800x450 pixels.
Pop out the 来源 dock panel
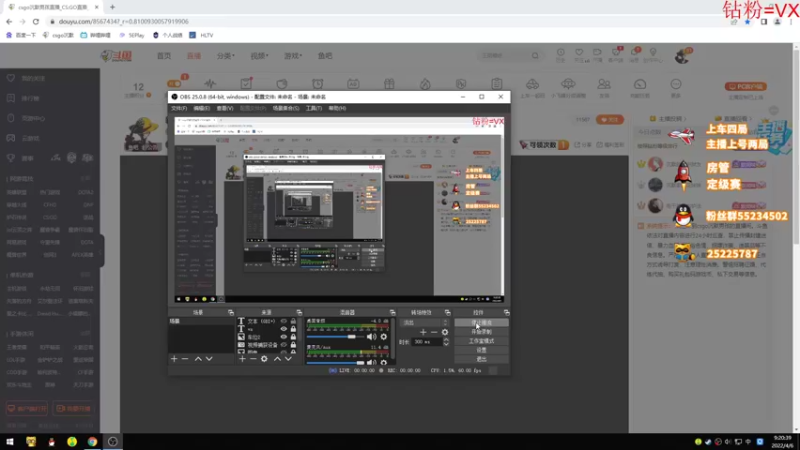click(299, 312)
